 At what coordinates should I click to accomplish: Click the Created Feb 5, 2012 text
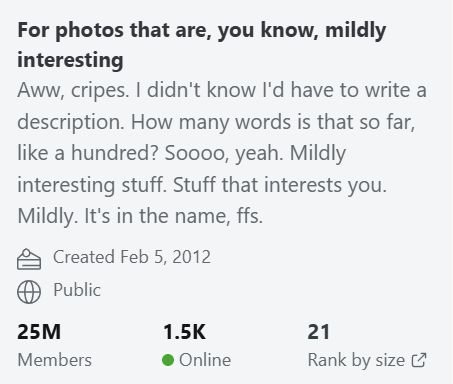132,257
